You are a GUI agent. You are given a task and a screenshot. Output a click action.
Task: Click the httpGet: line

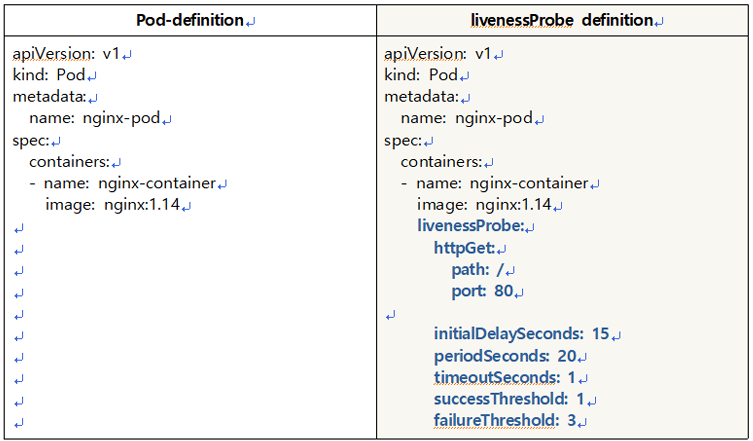466,248
